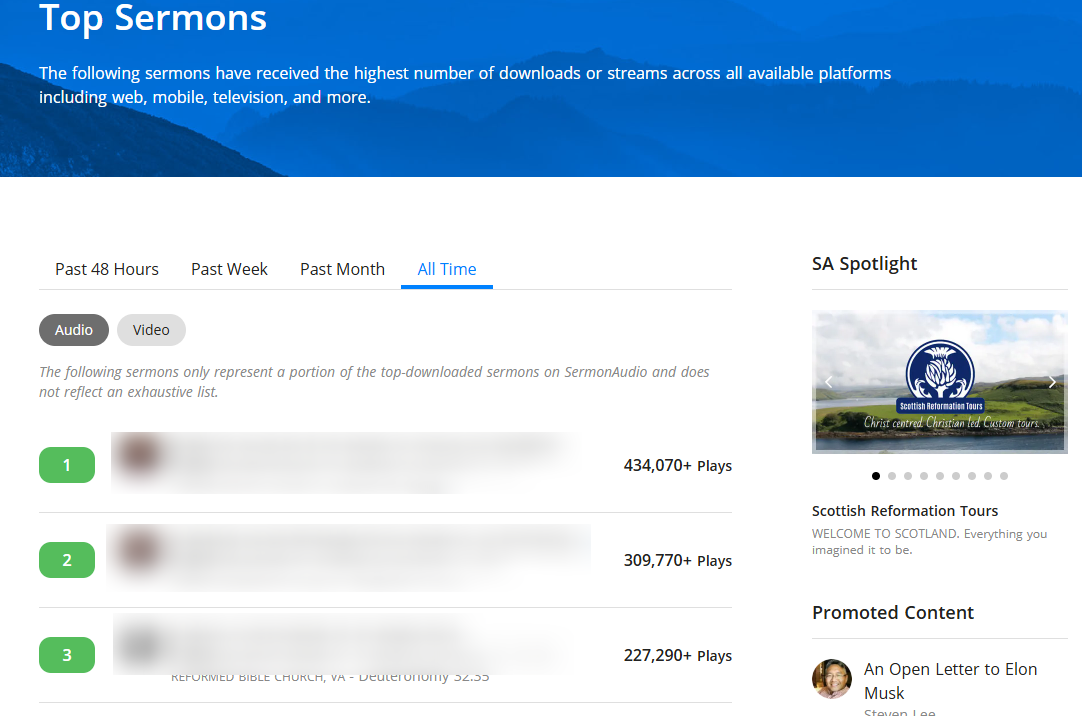The image size is (1082, 716).
Task: Select the last carousel pagination dot
Action: [1004, 476]
